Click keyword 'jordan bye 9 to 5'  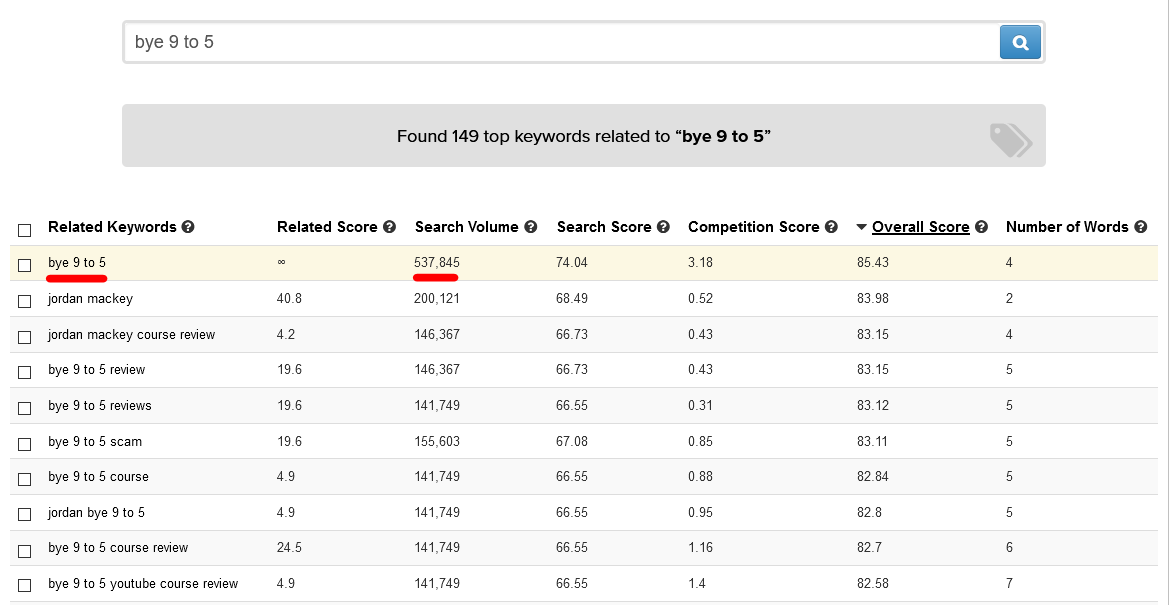(96, 512)
